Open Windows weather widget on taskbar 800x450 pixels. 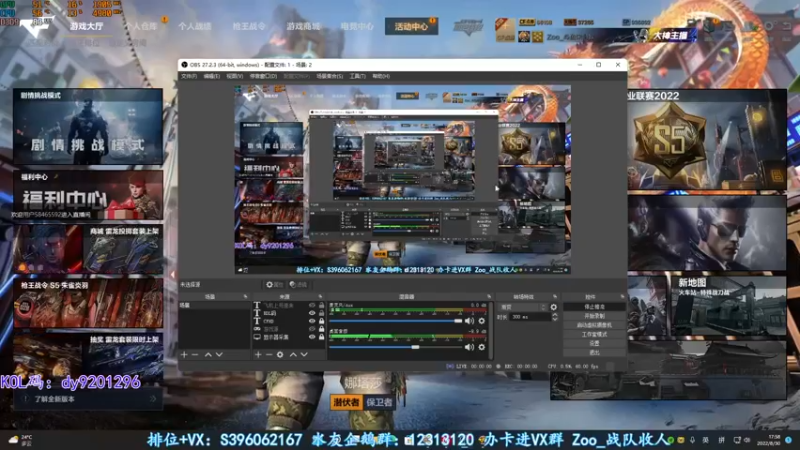[x=20, y=440]
